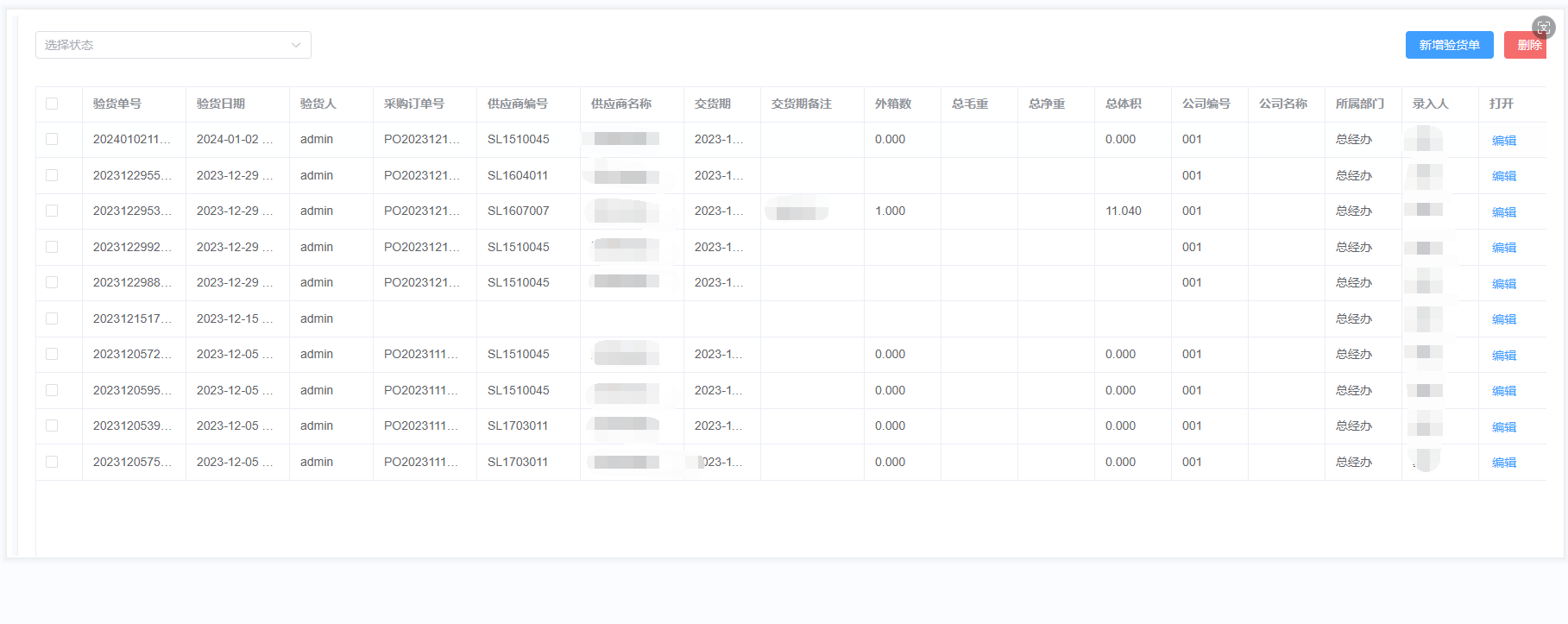Check the row 2023120572… checkbox
The height and width of the screenshot is (624, 1568).
coord(52,354)
